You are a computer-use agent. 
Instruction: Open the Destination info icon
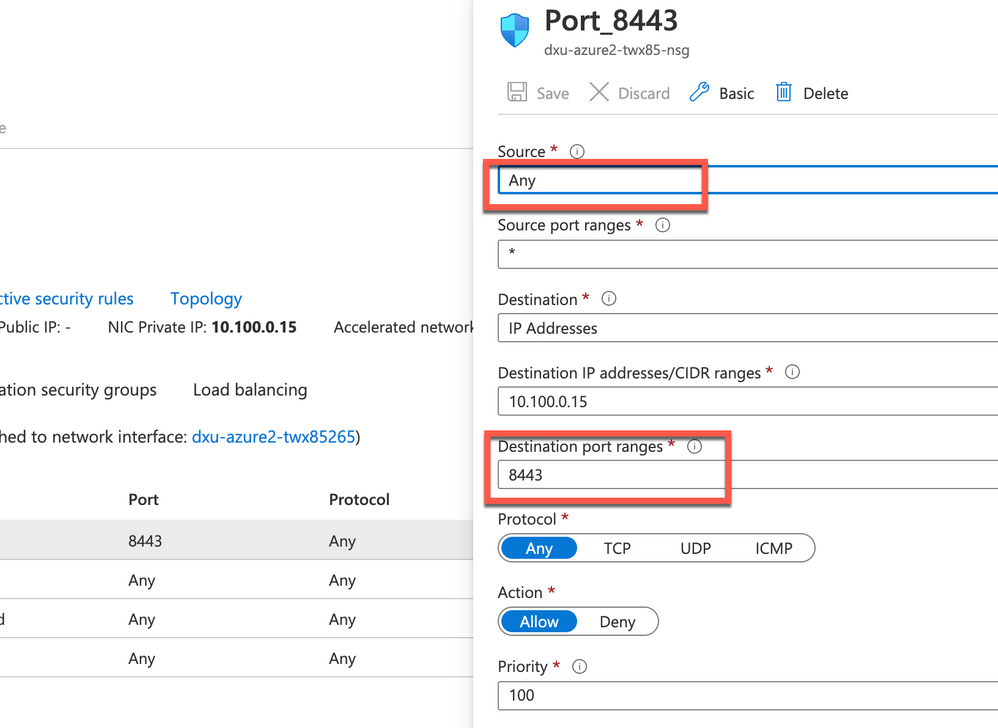pyautogui.click(x=609, y=299)
